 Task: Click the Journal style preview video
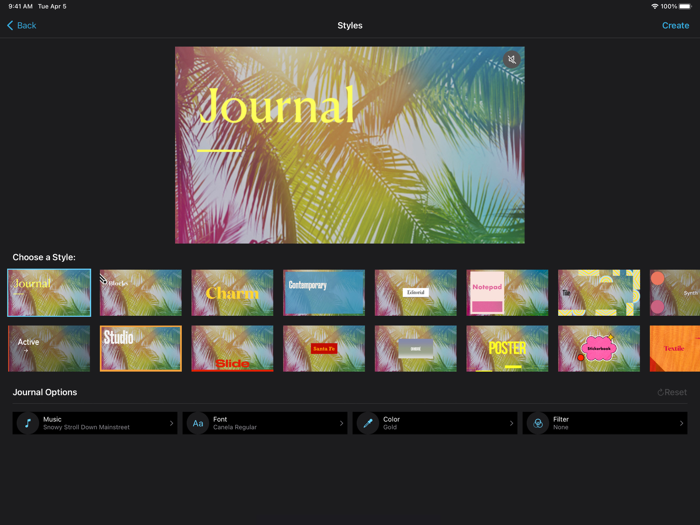click(x=350, y=145)
